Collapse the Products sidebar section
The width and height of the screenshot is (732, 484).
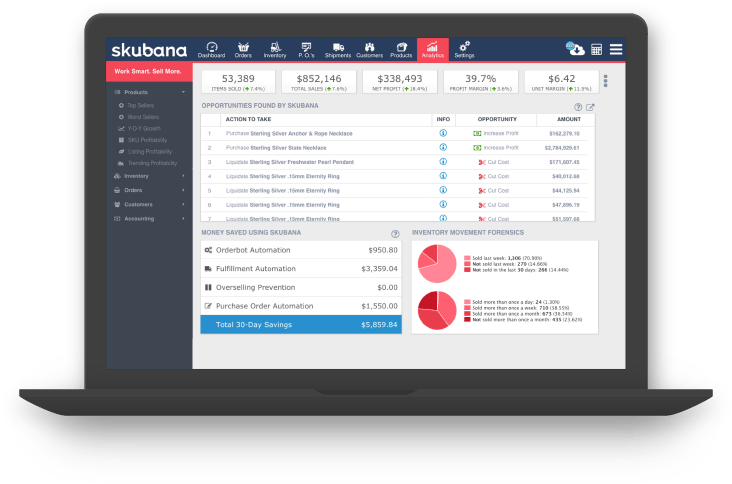click(x=149, y=92)
